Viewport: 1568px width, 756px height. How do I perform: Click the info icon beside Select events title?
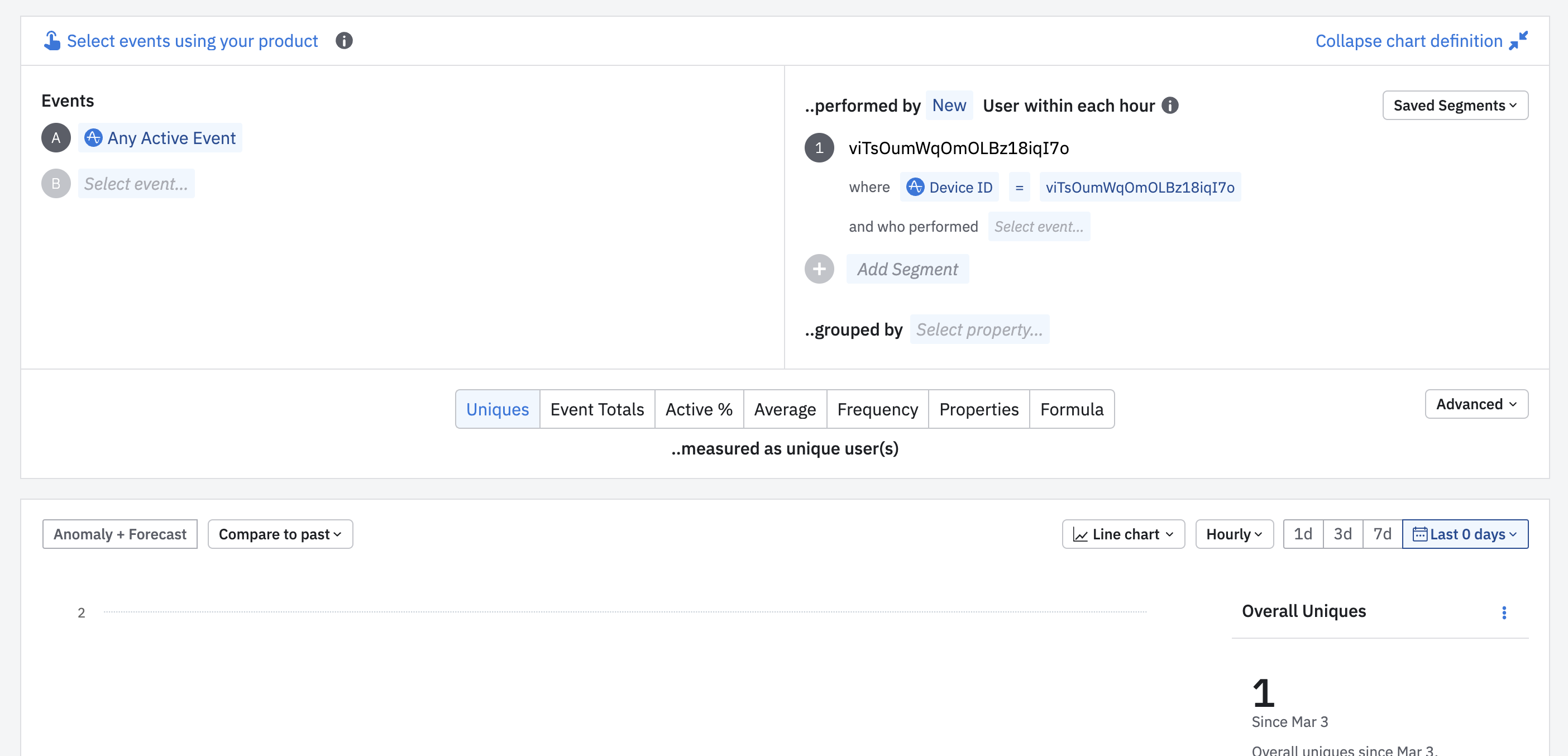344,41
